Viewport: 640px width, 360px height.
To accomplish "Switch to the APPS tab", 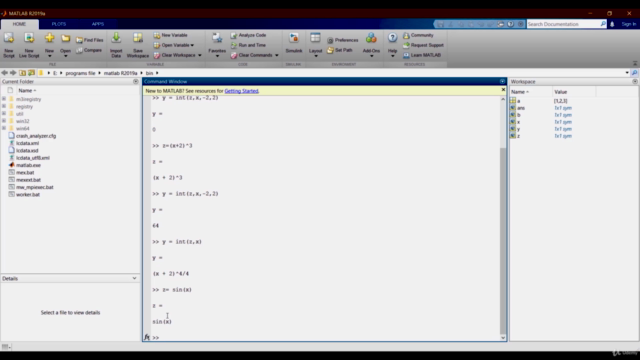I will 98,24.
